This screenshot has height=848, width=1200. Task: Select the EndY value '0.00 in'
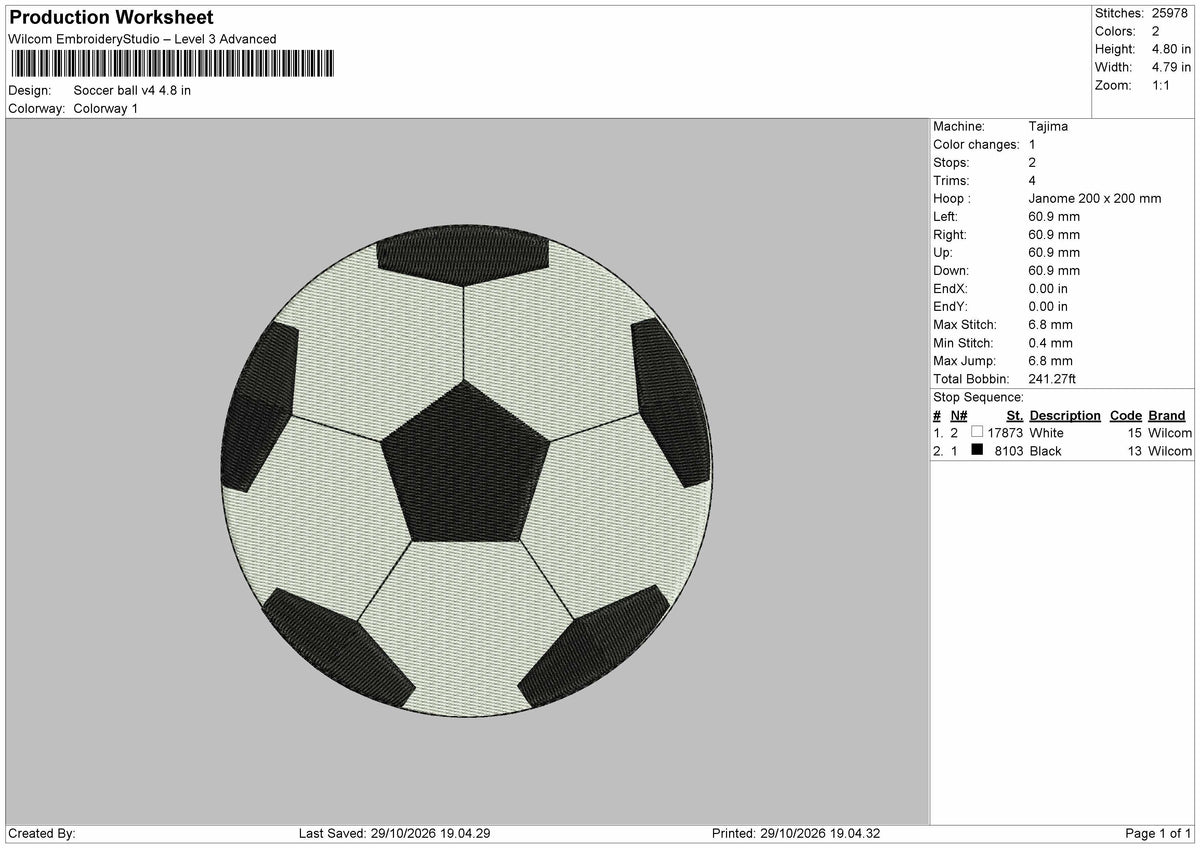point(1048,306)
